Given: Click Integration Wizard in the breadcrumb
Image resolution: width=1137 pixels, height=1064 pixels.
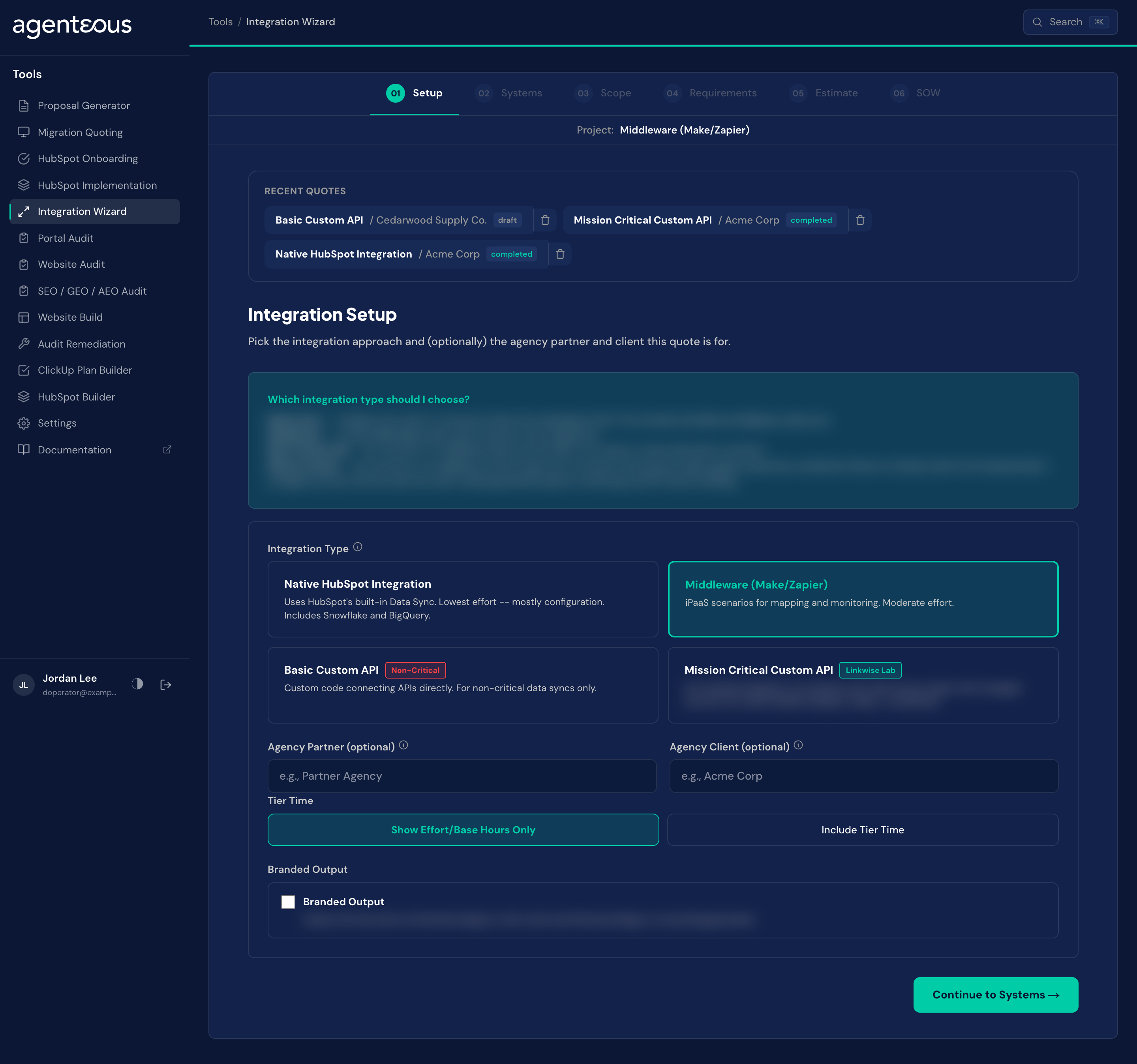Looking at the screenshot, I should [x=291, y=22].
